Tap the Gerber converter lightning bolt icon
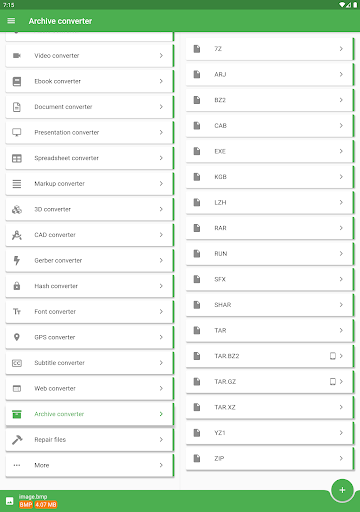Viewport: 360px width, 512px height. [x=17, y=260]
